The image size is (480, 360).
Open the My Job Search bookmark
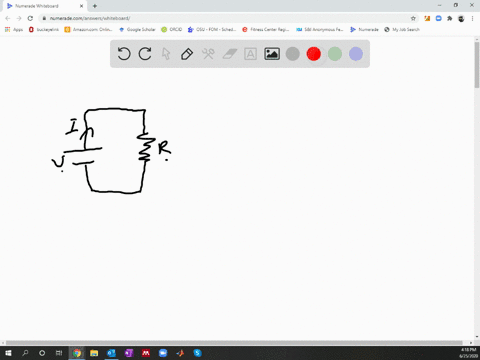coord(402,30)
